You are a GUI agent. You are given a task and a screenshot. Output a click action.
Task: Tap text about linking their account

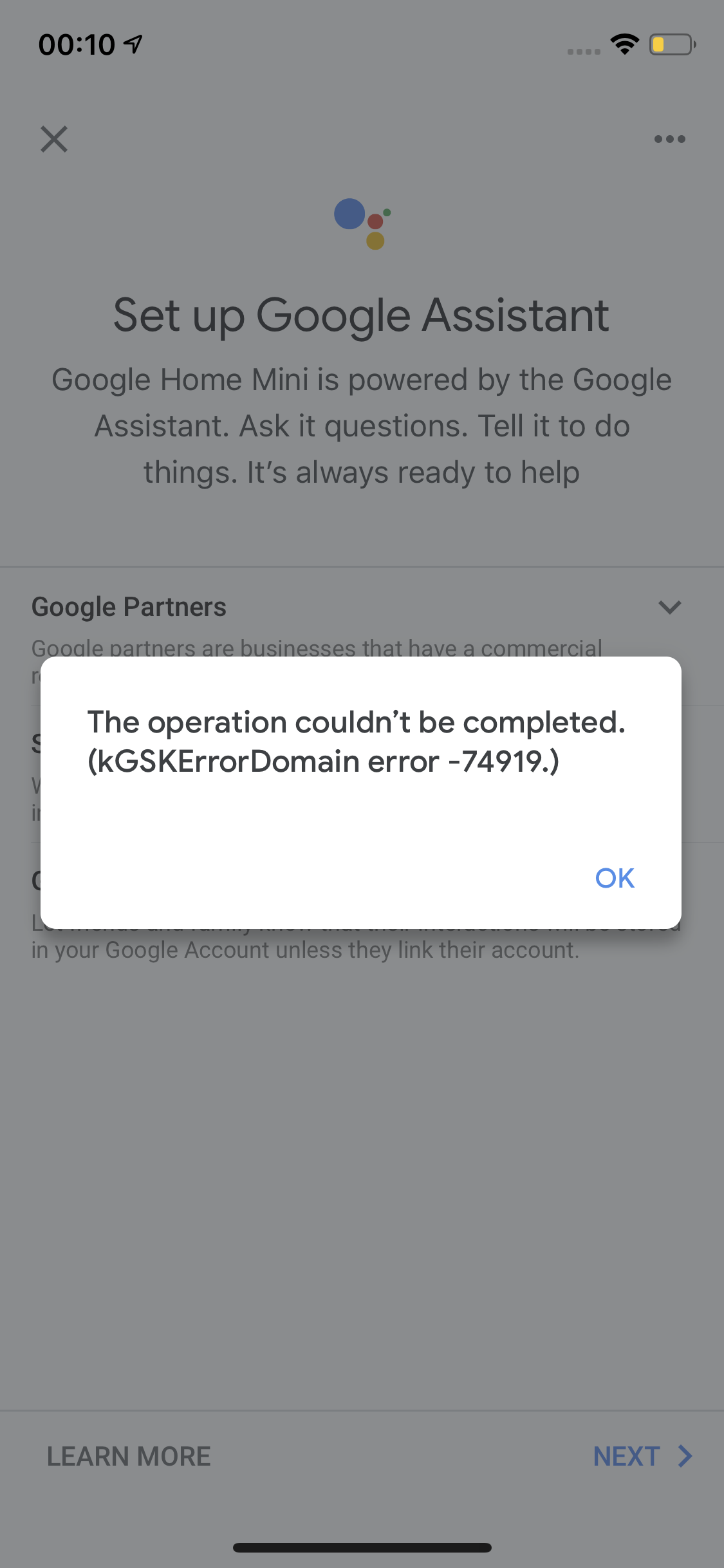(x=305, y=950)
